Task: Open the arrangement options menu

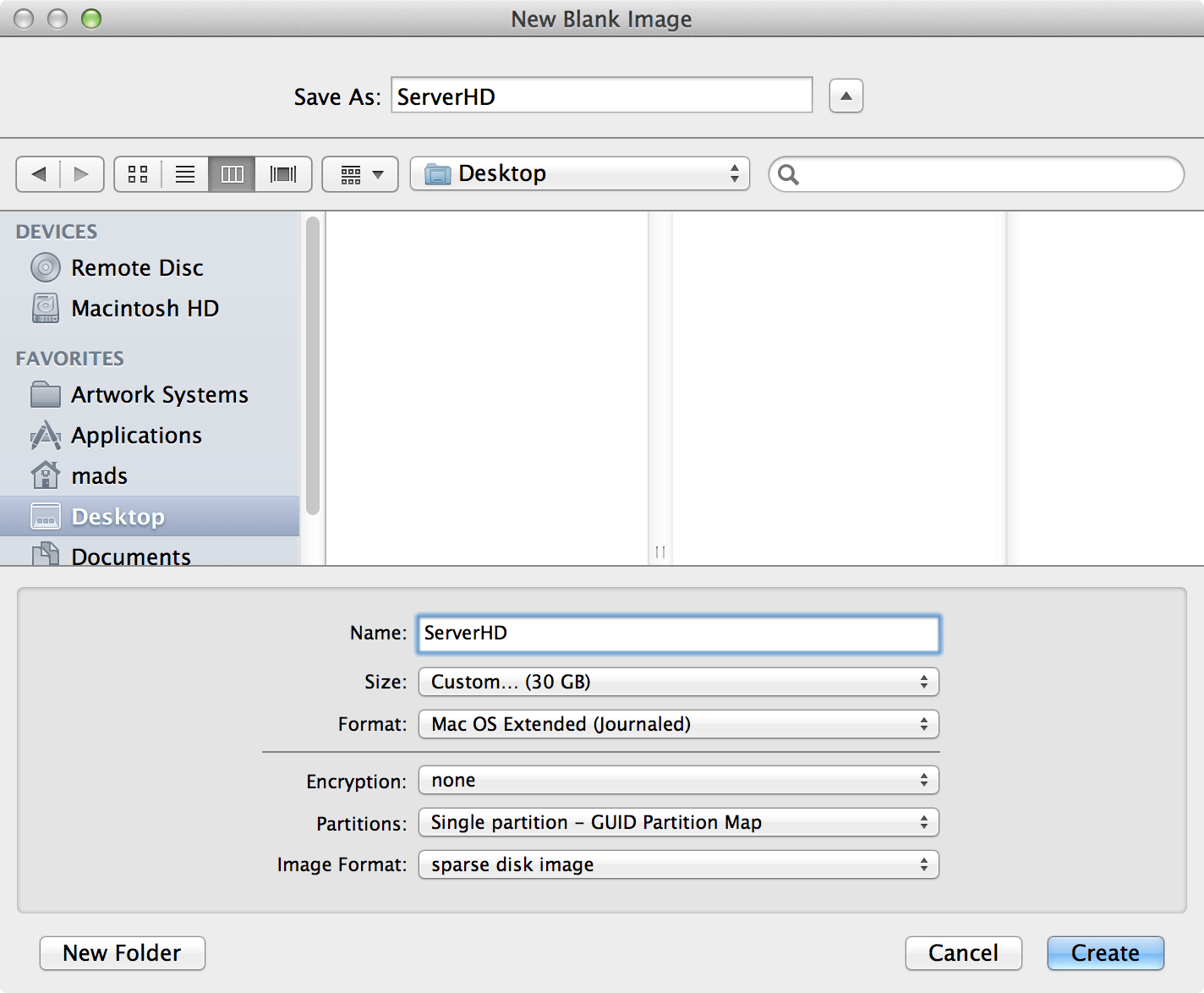Action: [x=359, y=174]
